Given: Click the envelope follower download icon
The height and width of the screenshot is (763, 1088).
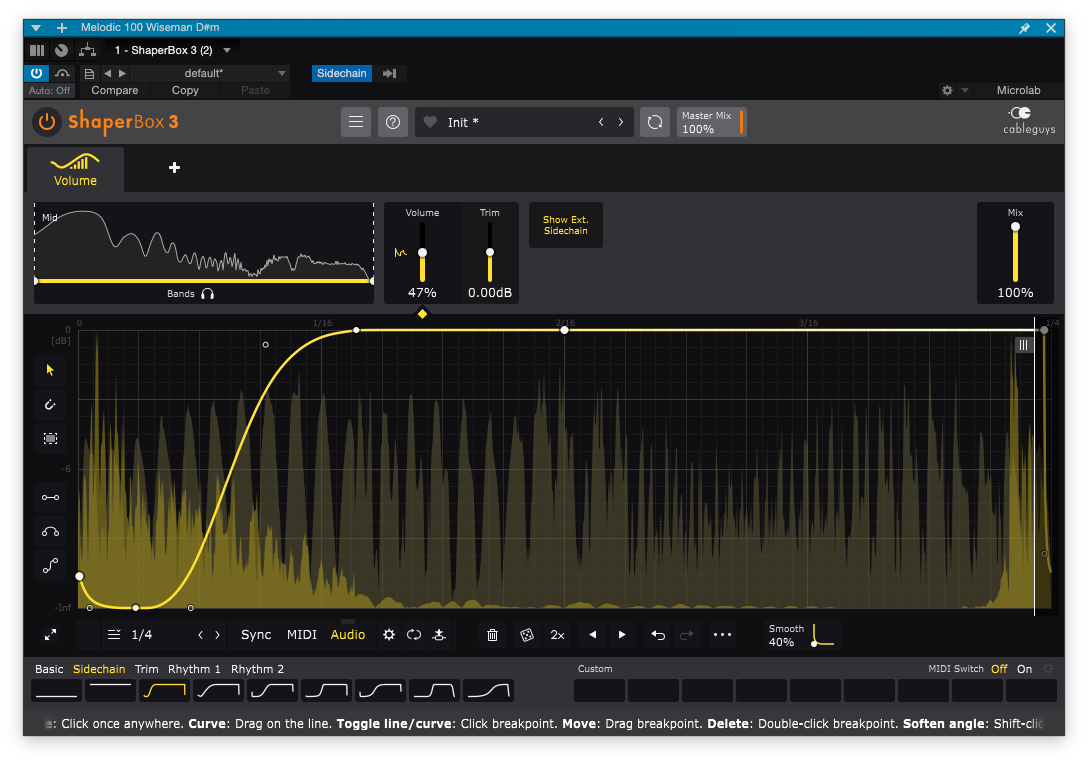Looking at the screenshot, I should [439, 635].
